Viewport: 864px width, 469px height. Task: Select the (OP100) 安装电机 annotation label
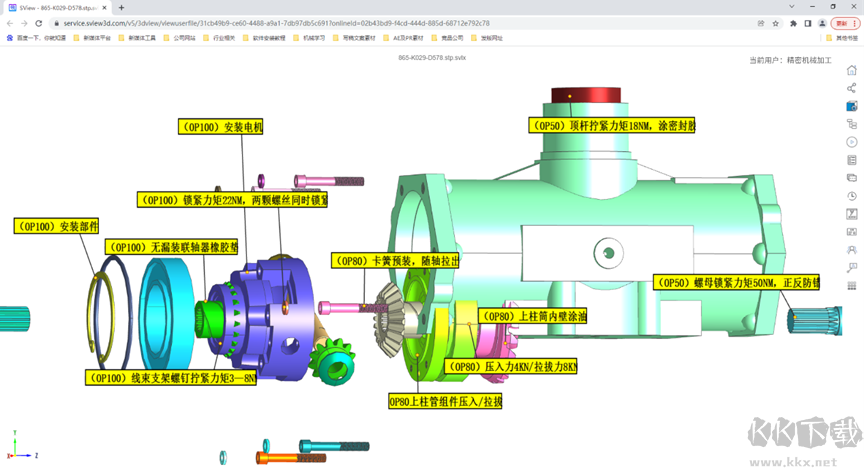point(220,127)
